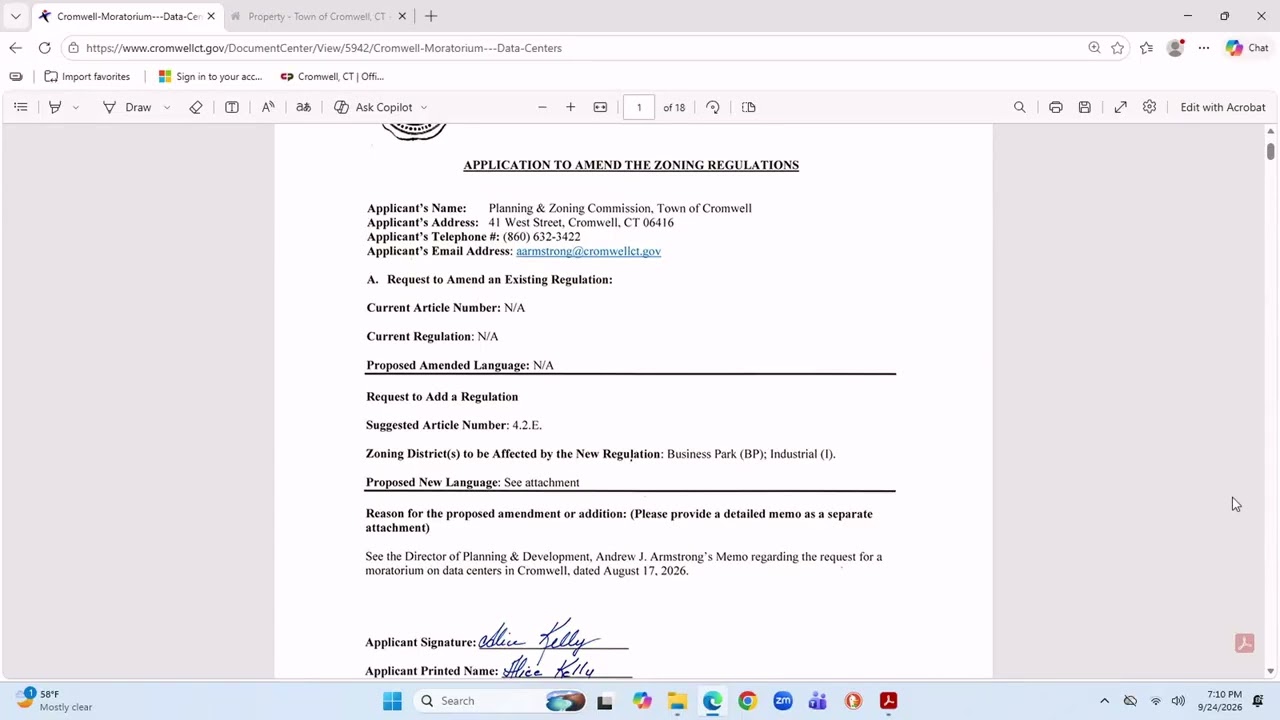
Task: Select the Highlight tool
Action: coord(55,107)
